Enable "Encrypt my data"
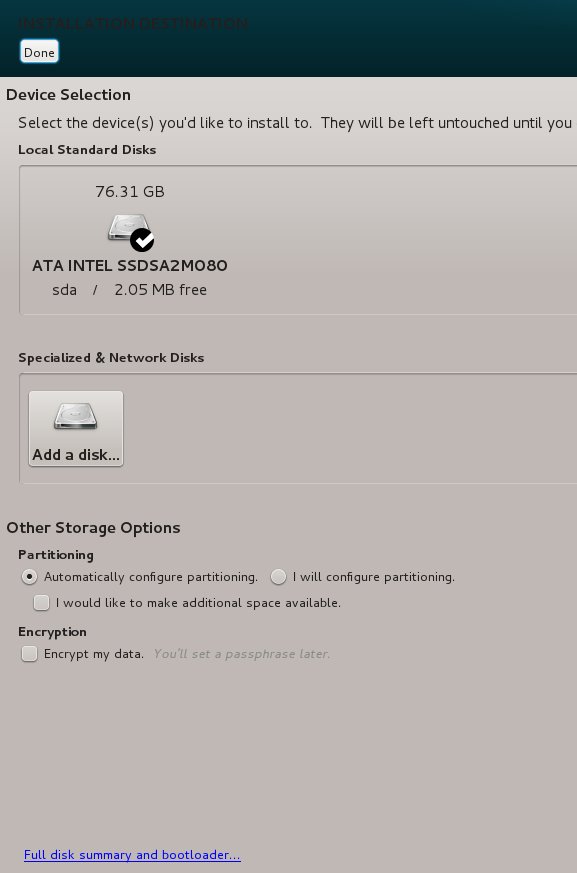 pyautogui.click(x=29, y=653)
